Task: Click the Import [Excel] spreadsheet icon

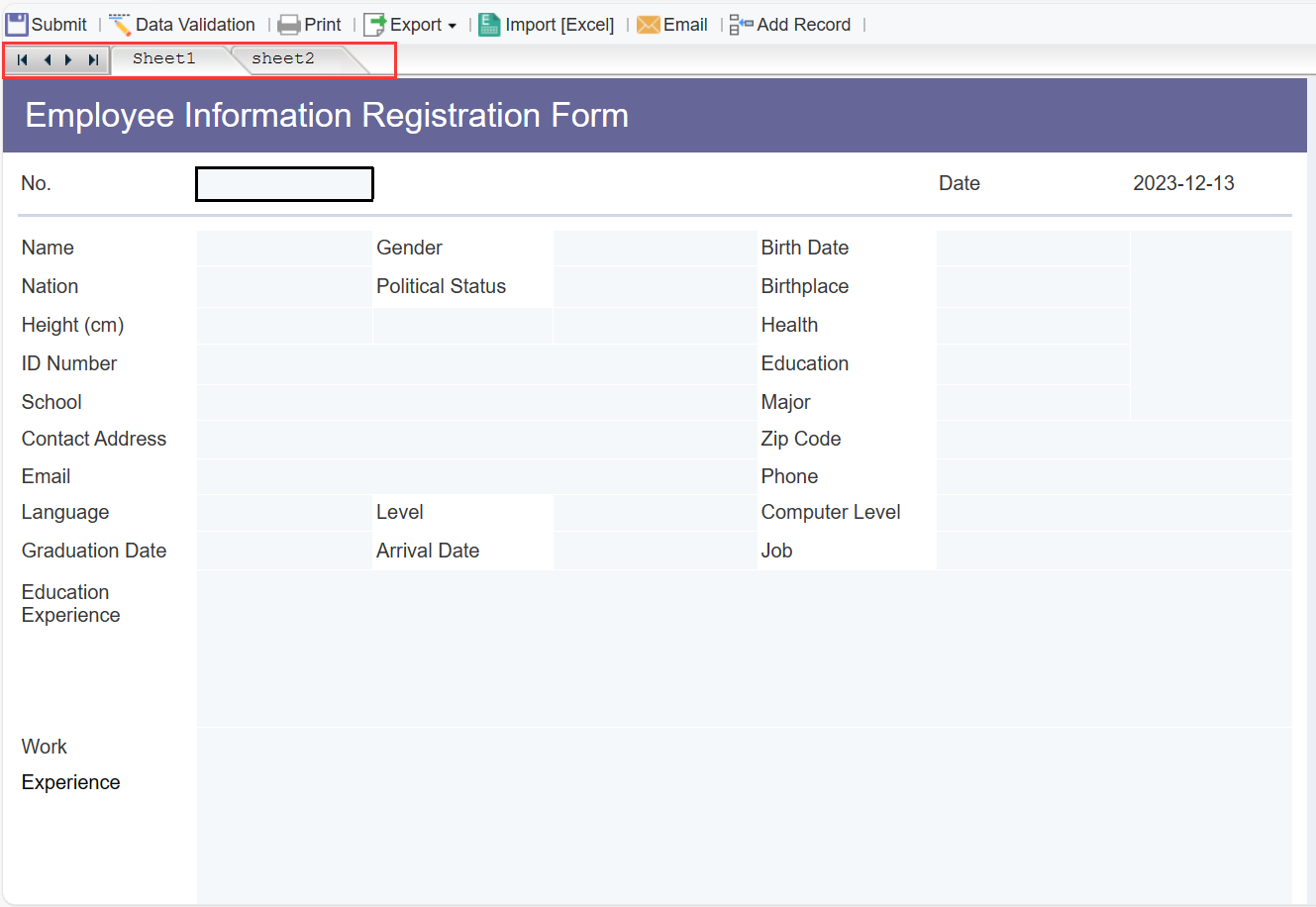Action: pyautogui.click(x=489, y=24)
